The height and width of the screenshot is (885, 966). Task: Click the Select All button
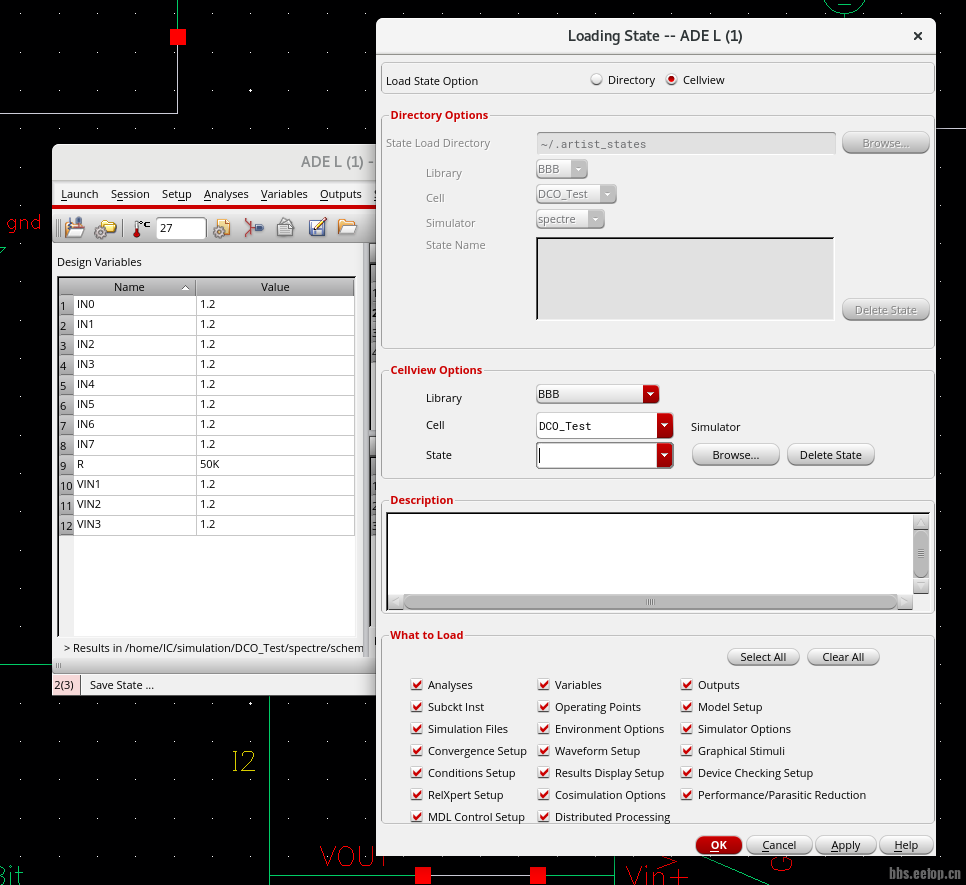click(x=763, y=657)
